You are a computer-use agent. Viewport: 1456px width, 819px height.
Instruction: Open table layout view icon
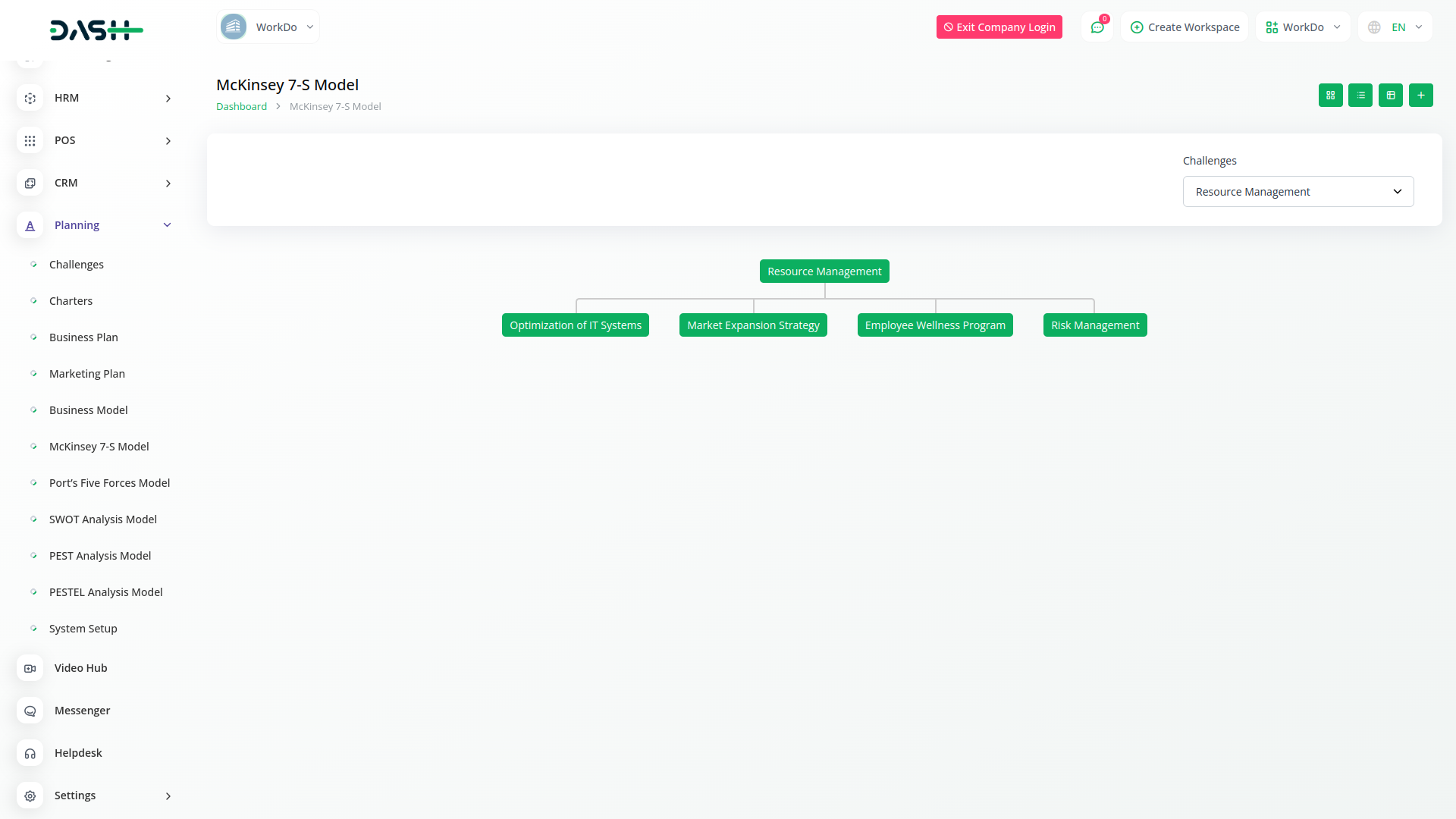(1391, 96)
